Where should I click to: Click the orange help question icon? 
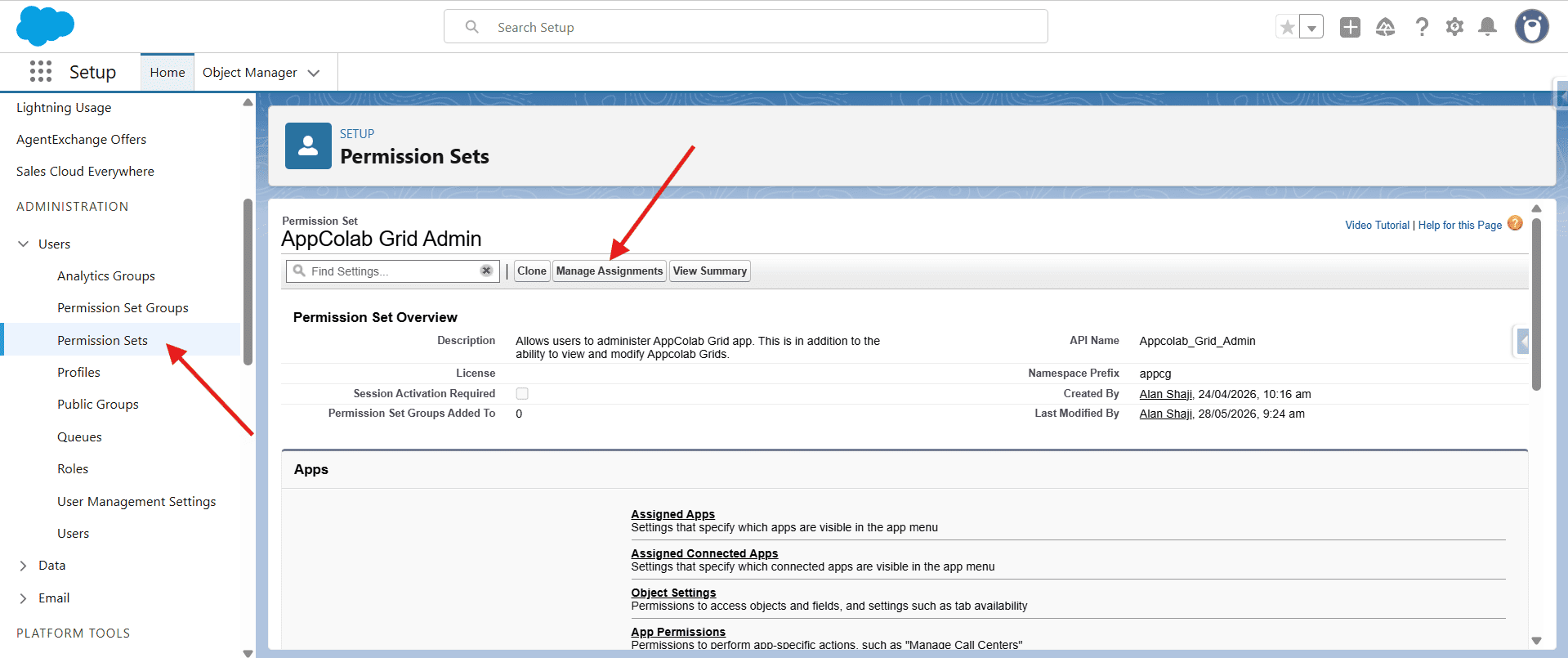click(x=1515, y=223)
